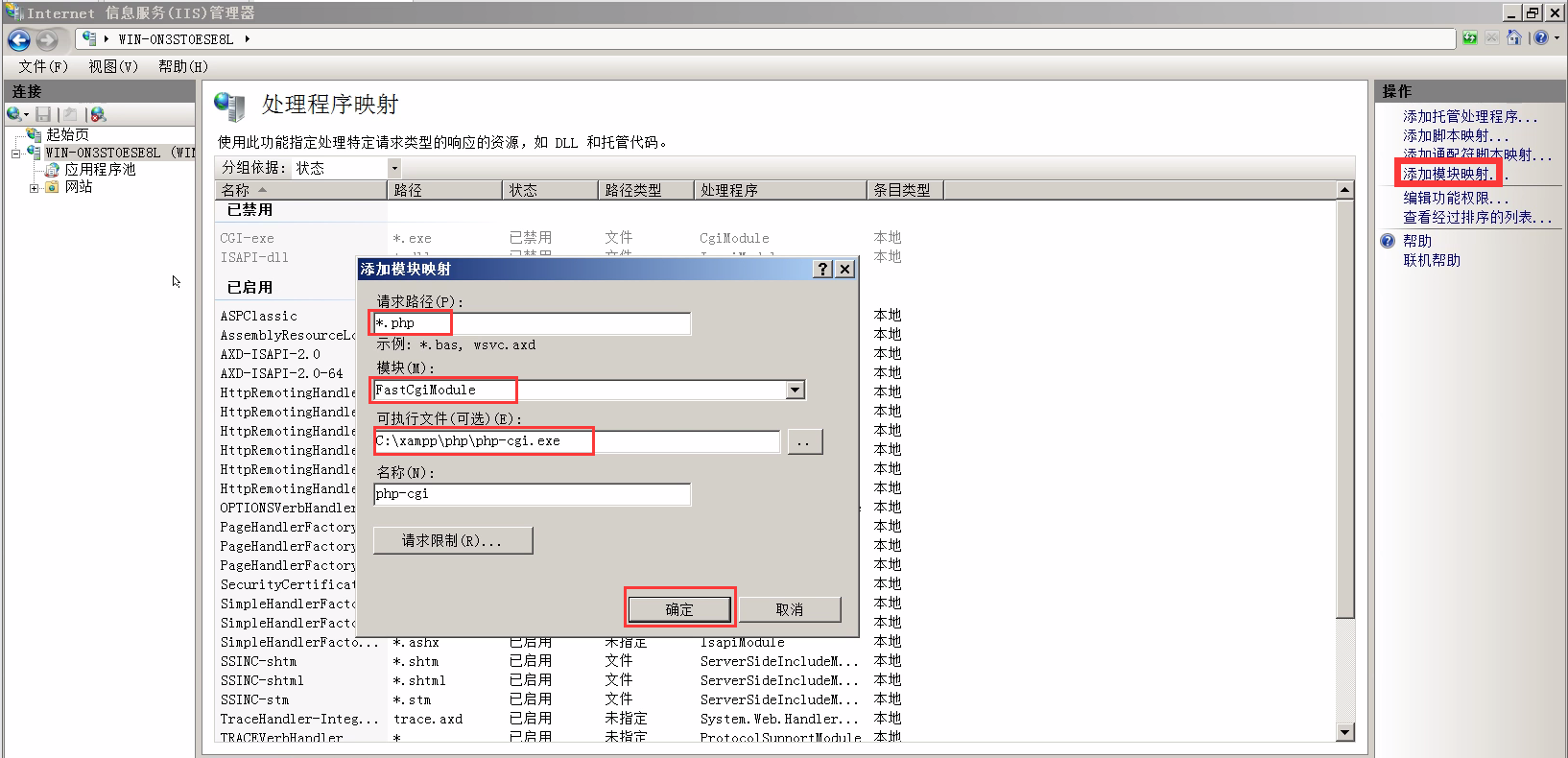The width and height of the screenshot is (1568, 758).
Task: Select the 起始页 tree item
Action: point(67,134)
